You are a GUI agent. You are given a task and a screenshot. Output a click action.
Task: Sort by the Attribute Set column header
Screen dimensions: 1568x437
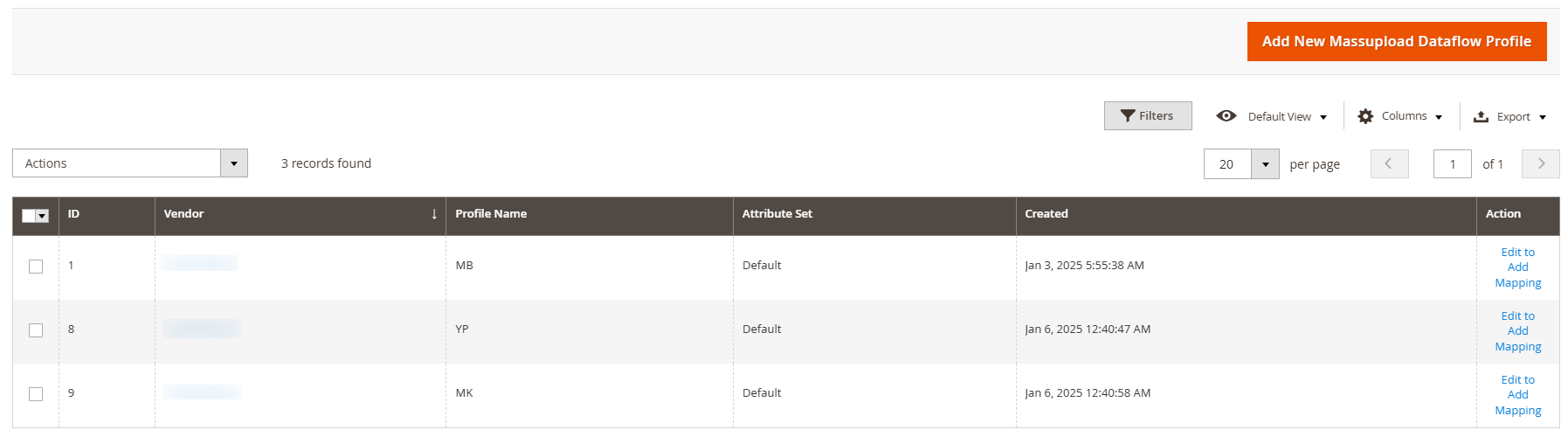(x=777, y=214)
